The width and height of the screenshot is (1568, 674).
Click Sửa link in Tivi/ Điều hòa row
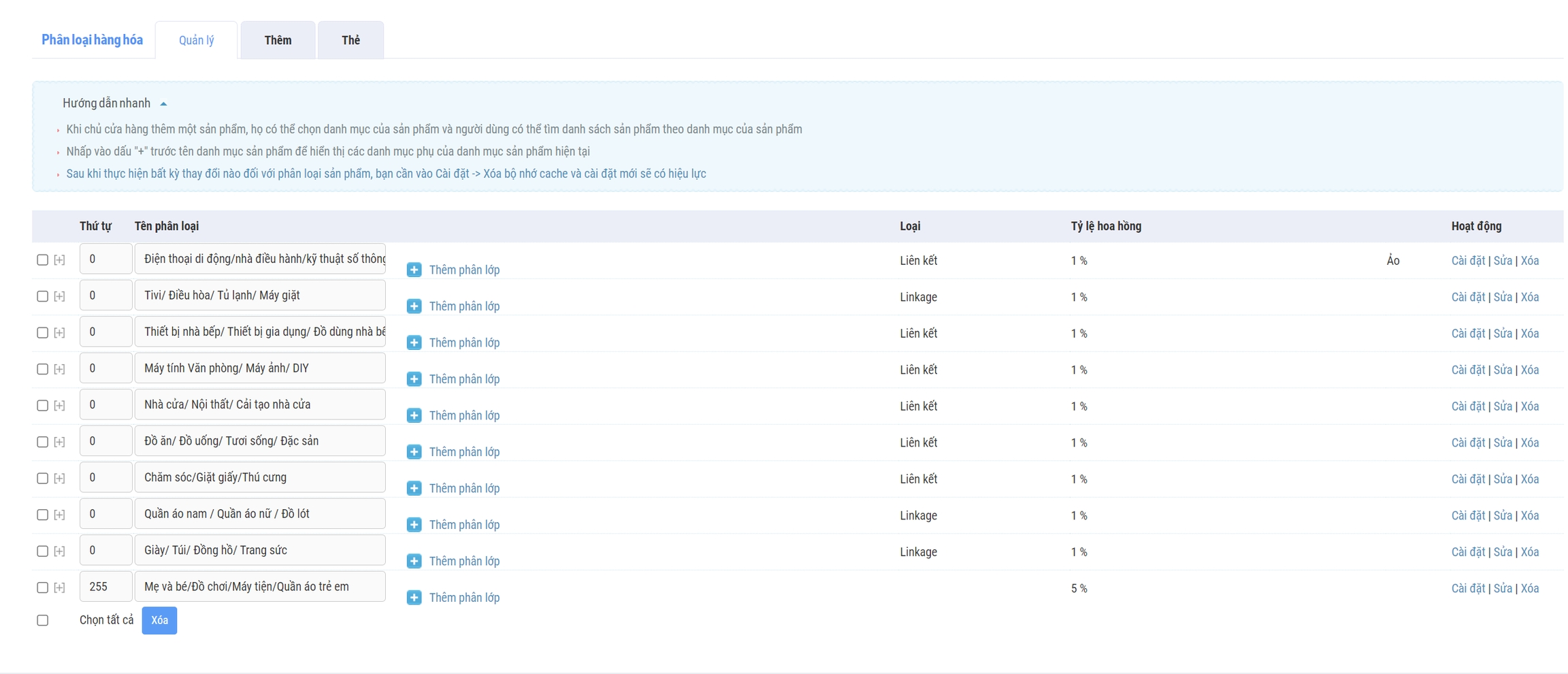pyautogui.click(x=1502, y=297)
